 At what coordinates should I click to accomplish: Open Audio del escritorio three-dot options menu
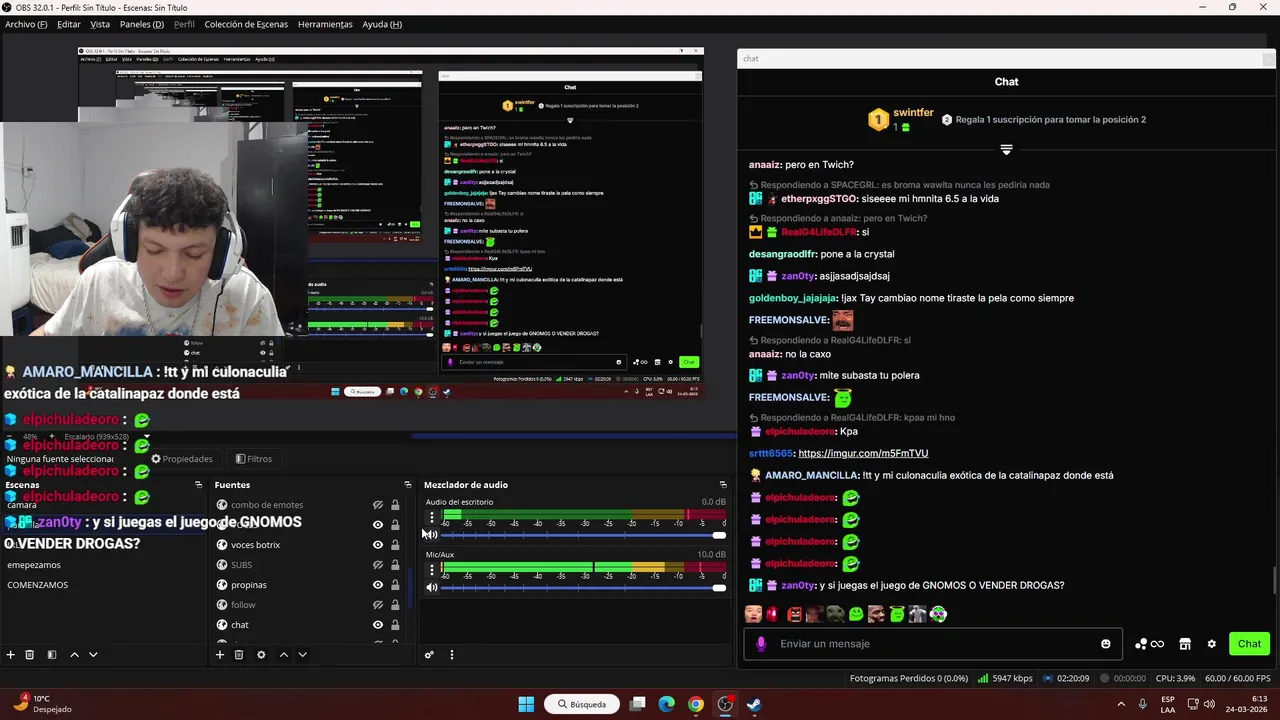[432, 517]
